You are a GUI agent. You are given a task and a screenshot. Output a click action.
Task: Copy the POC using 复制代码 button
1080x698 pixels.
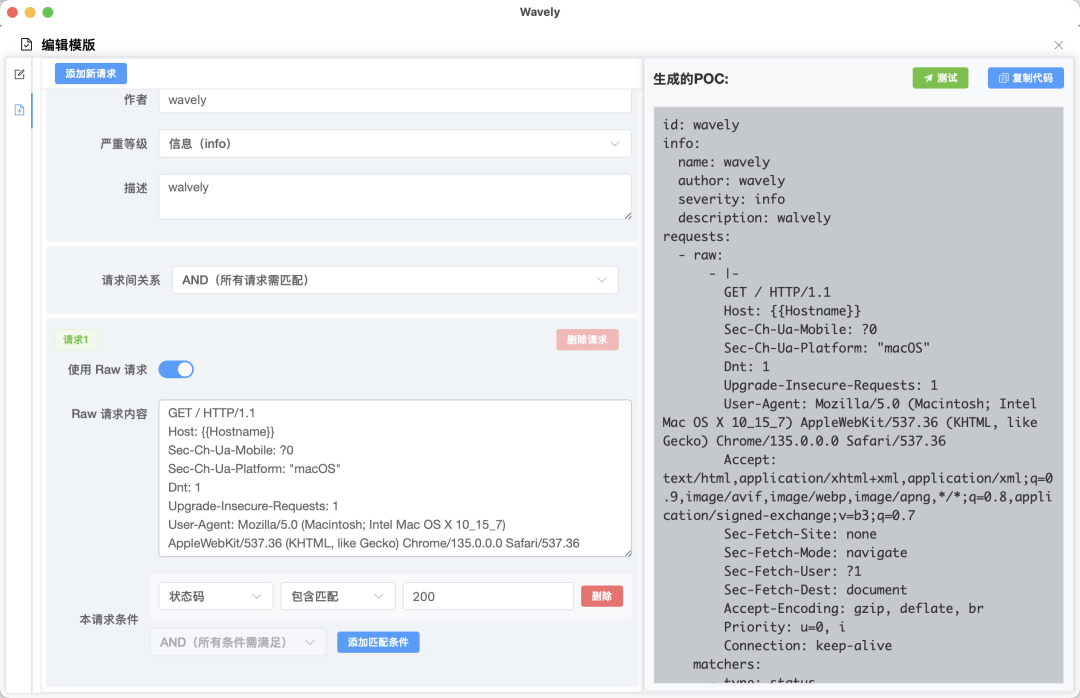click(x=1026, y=78)
